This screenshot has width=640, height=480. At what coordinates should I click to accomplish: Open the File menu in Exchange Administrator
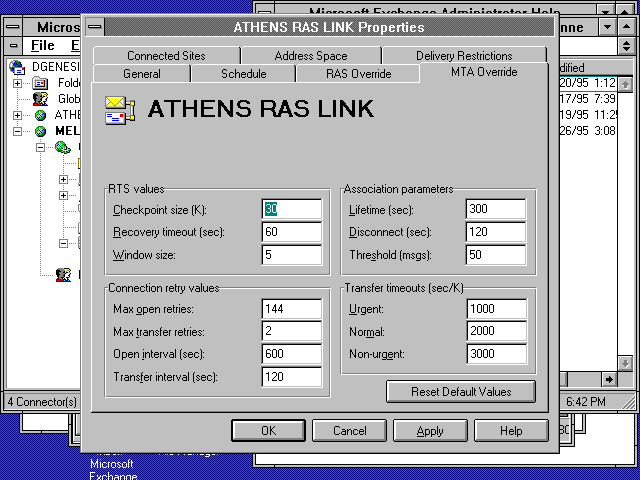click(x=43, y=45)
